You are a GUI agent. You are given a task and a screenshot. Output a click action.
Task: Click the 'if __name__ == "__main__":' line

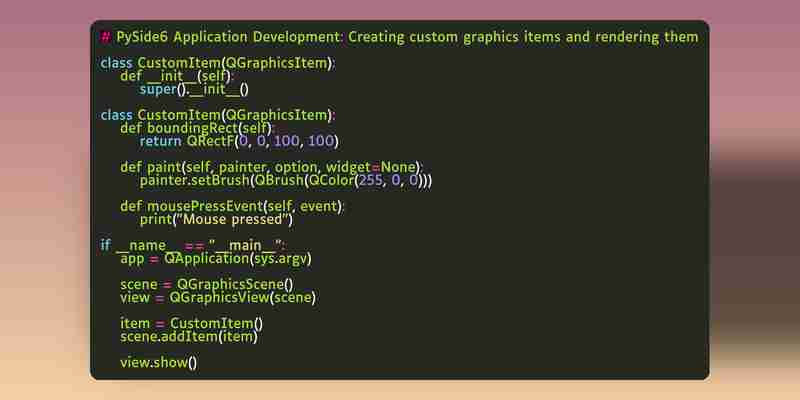coord(193,245)
